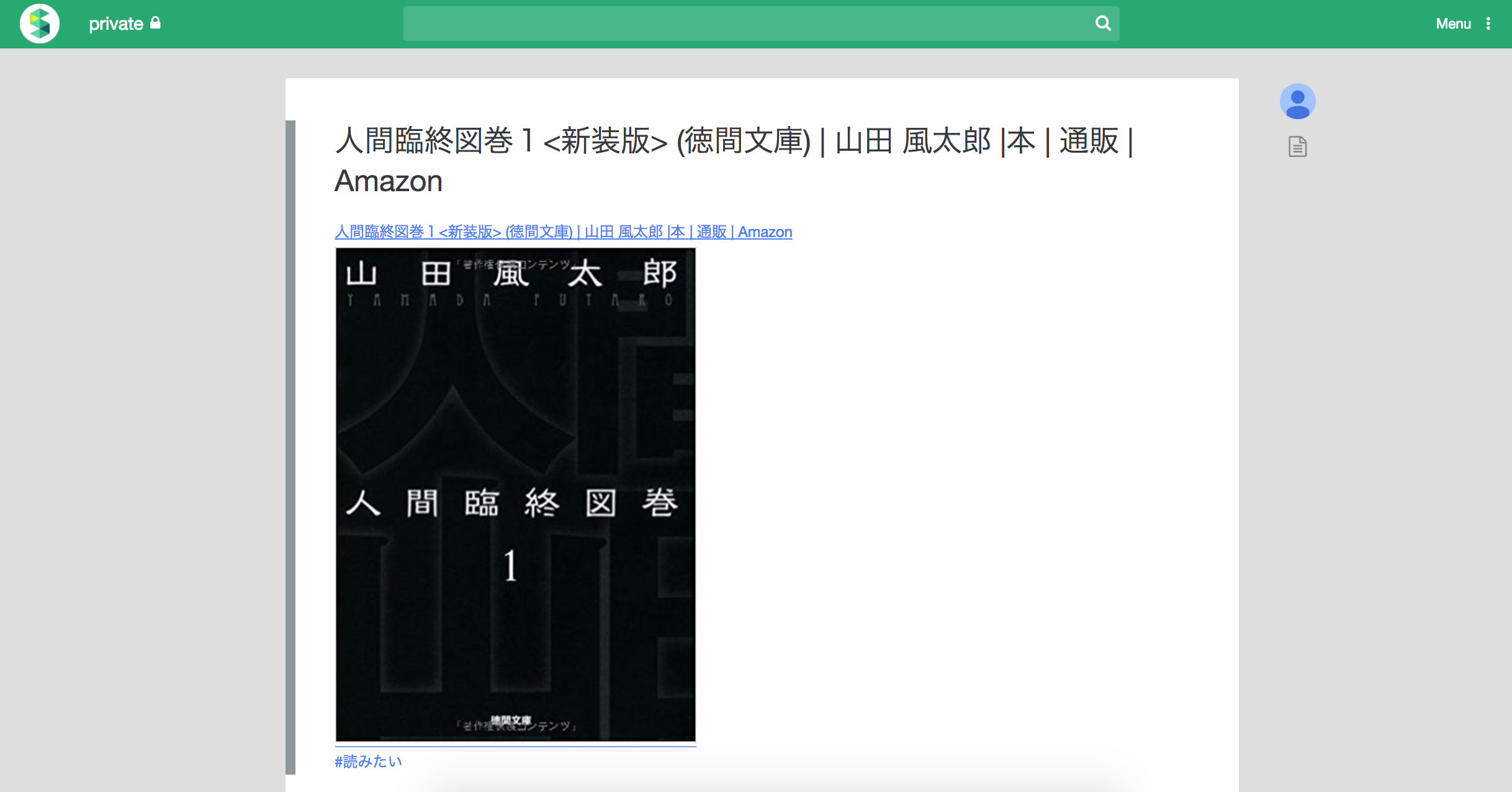Image resolution: width=1512 pixels, height=792 pixels.
Task: Click the search magnifier icon
Action: coord(1102,24)
